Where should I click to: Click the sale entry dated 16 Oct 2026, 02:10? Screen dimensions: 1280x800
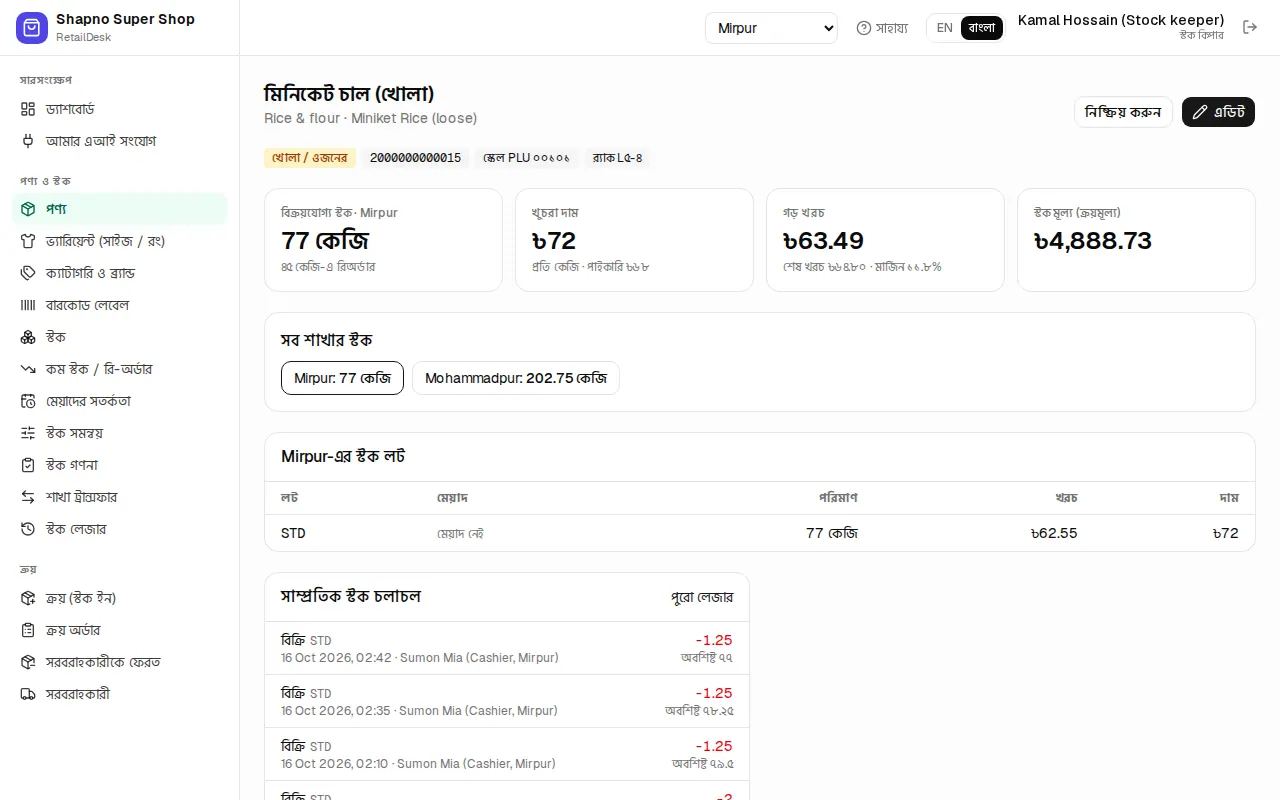pos(507,754)
